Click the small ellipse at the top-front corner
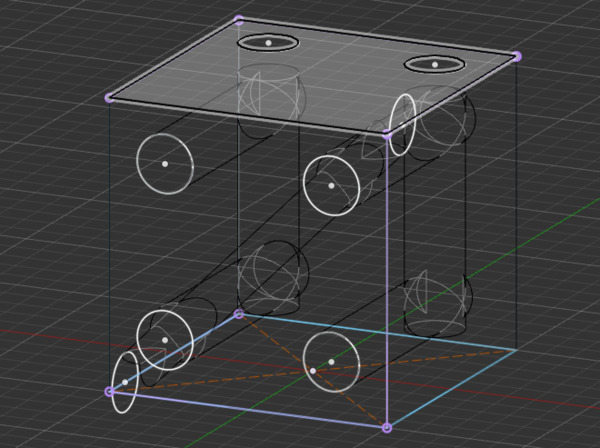Viewport: 600px width, 448px height. 402,124
